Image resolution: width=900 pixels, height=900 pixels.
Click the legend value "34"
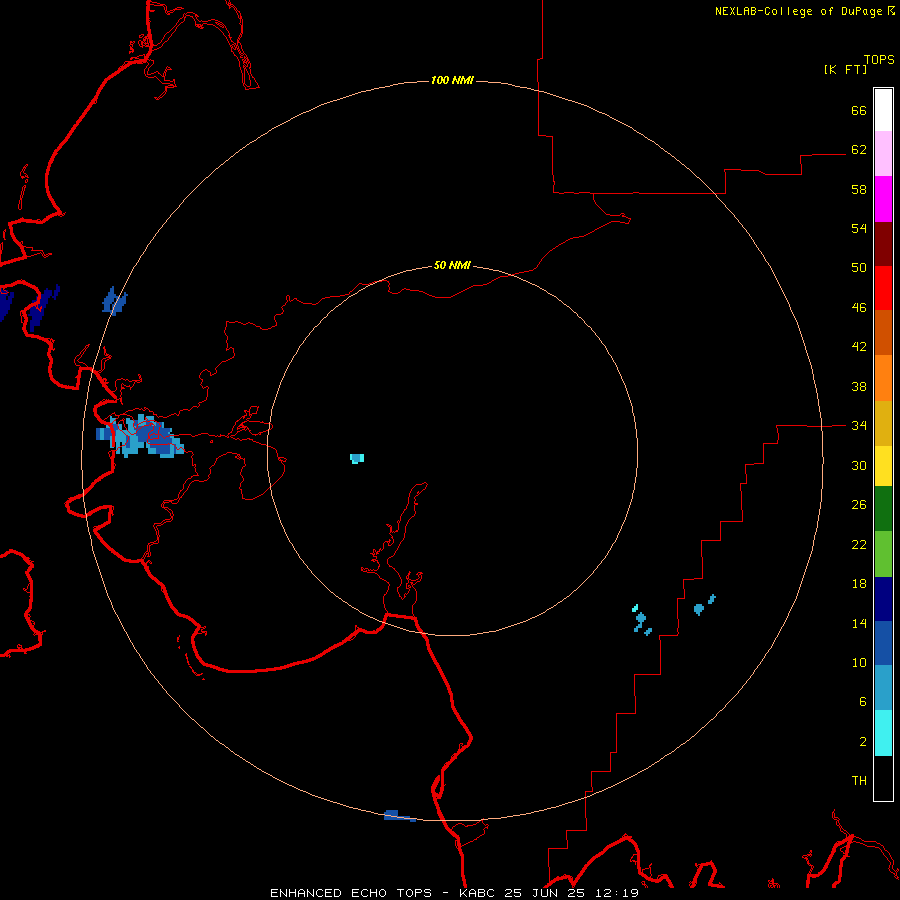click(x=859, y=426)
